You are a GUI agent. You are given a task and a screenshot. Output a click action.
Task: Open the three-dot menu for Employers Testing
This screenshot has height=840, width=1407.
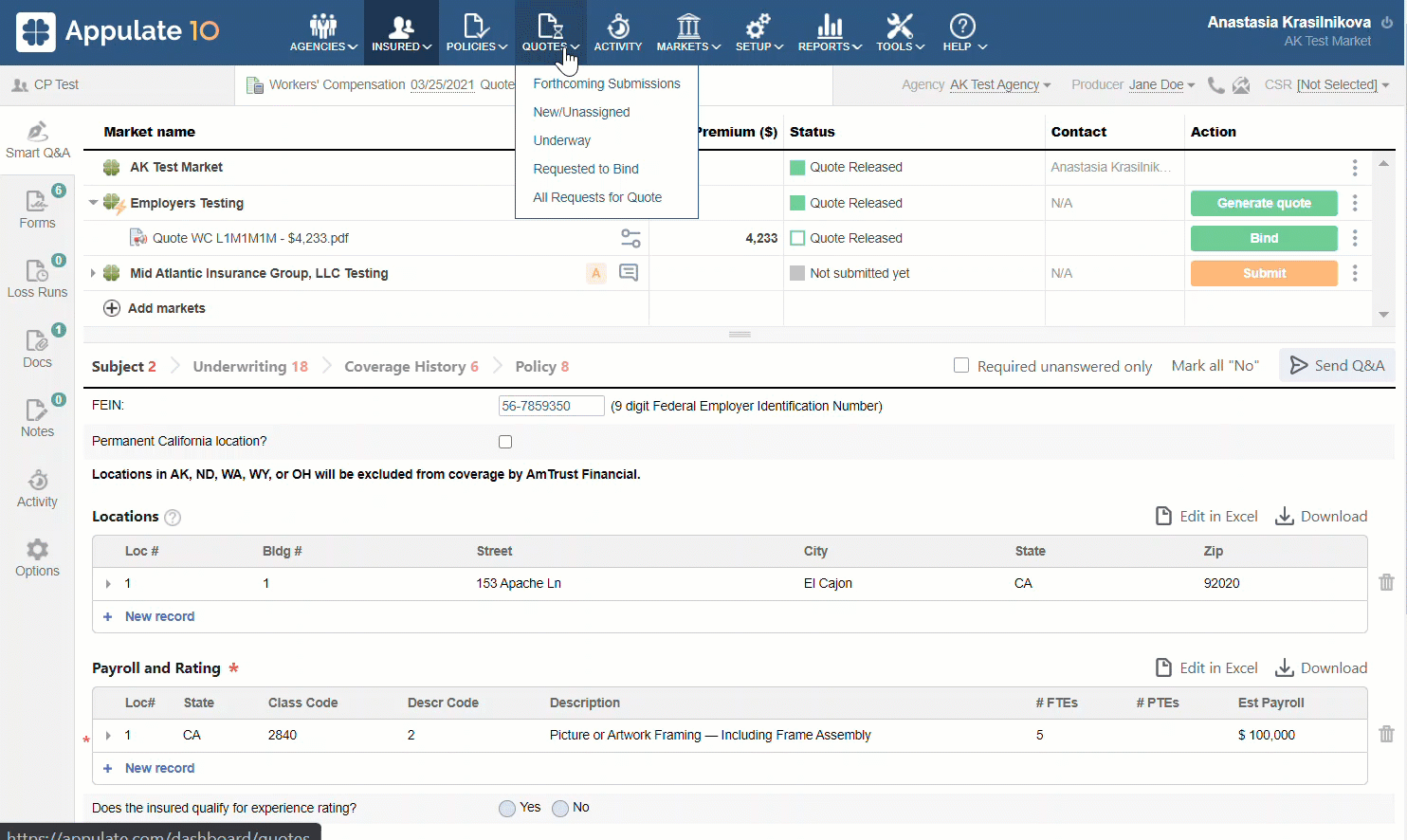(x=1355, y=203)
